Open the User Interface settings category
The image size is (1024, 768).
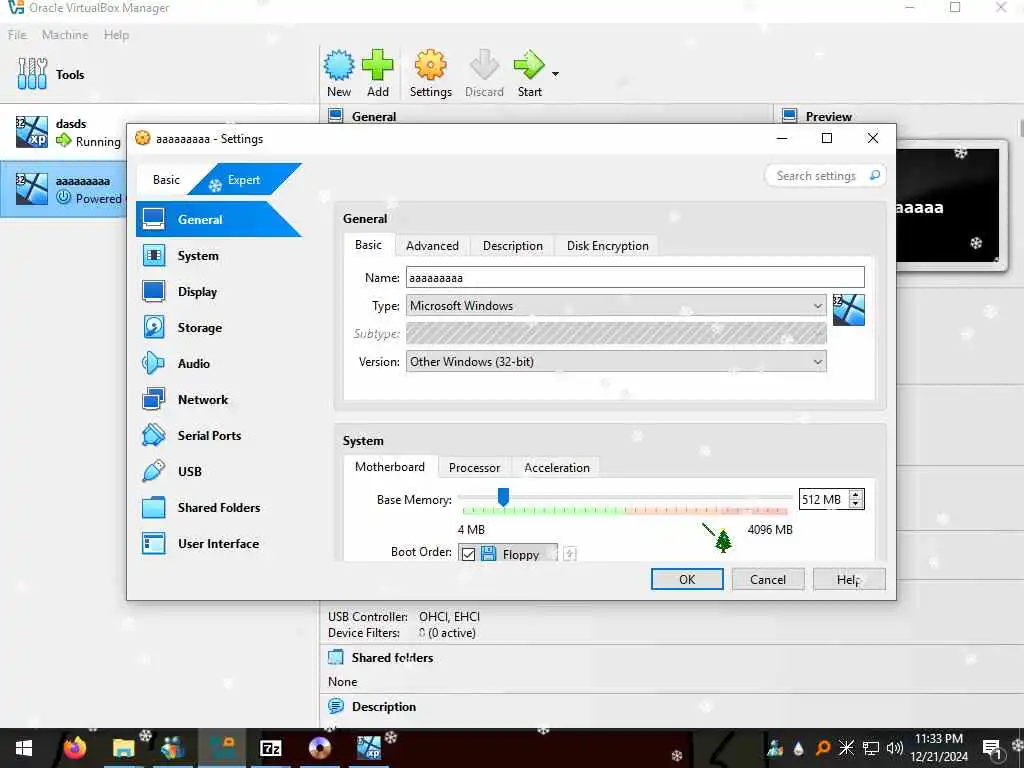pos(218,543)
